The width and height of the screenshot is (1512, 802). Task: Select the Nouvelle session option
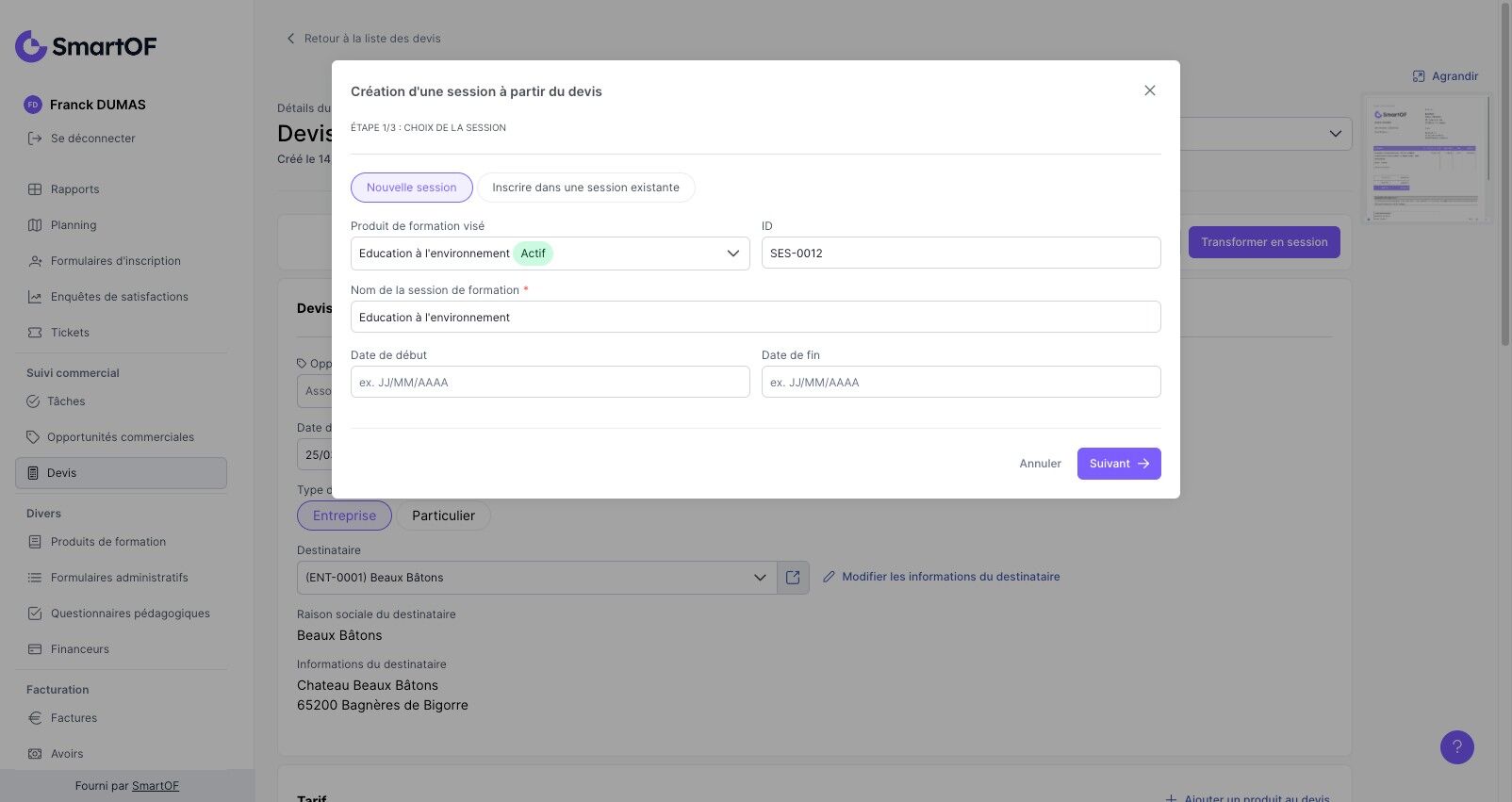pyautogui.click(x=411, y=188)
